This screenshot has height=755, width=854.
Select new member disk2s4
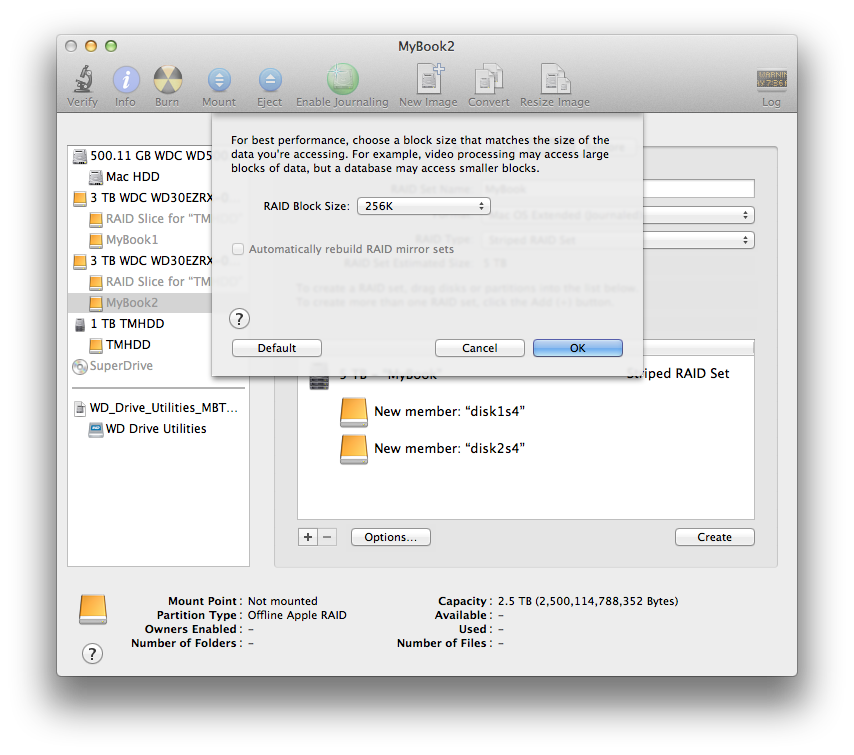click(449, 449)
